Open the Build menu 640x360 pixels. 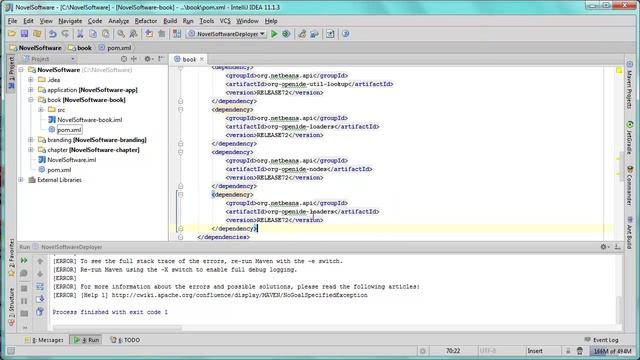(170, 21)
